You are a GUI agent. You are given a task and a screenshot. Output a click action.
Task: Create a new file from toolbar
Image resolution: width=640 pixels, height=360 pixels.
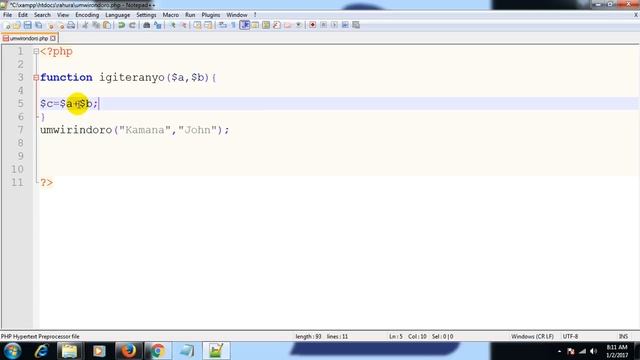tap(7, 25)
